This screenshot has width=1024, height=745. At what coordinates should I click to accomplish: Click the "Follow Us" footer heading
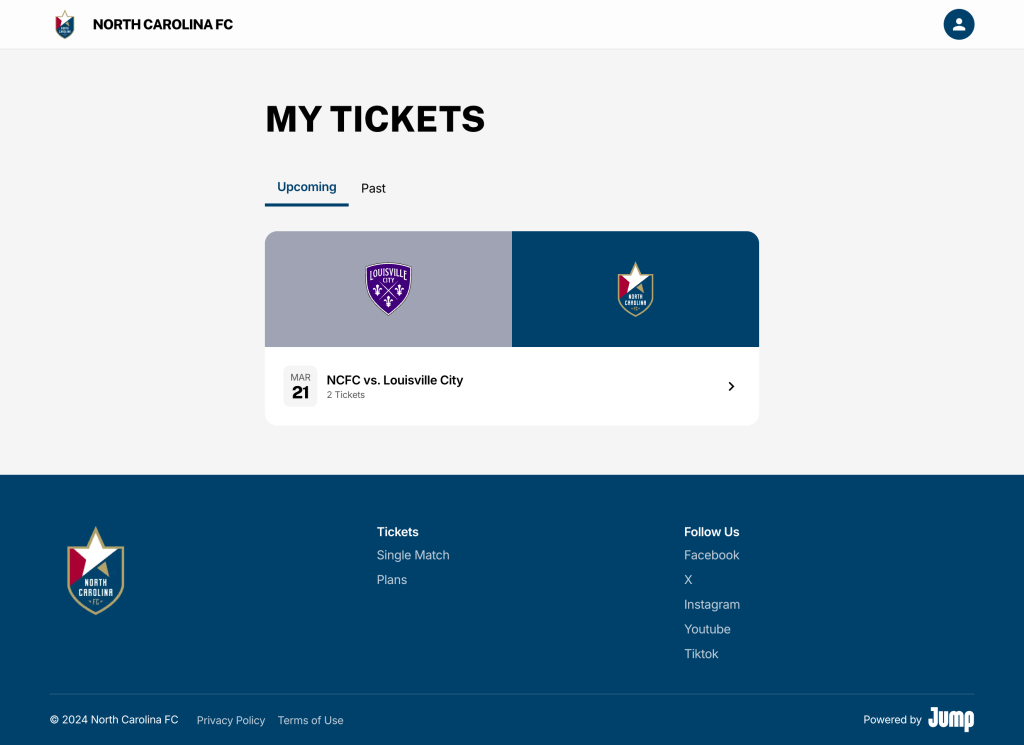tap(712, 531)
